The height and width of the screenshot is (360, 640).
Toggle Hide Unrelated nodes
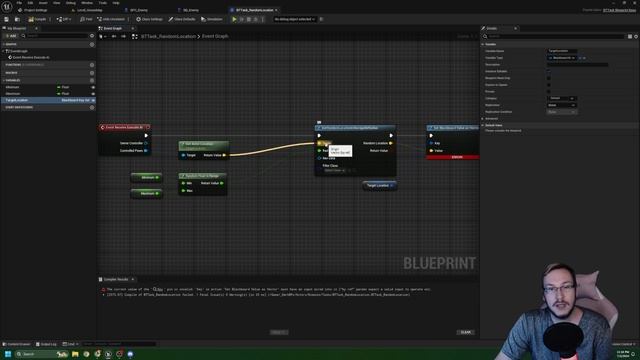[111, 19]
